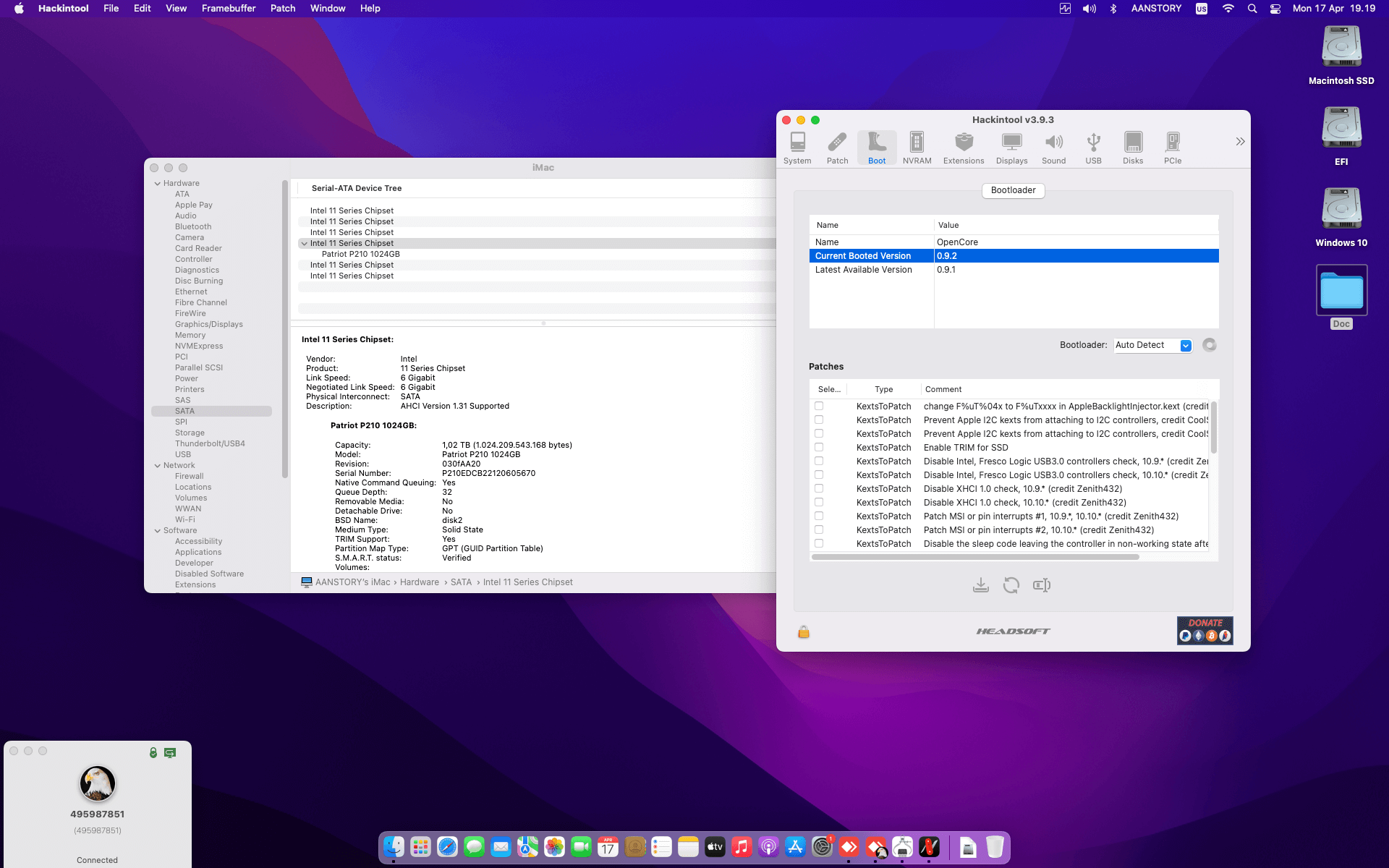
Task: Click the Donate button
Action: (1205, 630)
